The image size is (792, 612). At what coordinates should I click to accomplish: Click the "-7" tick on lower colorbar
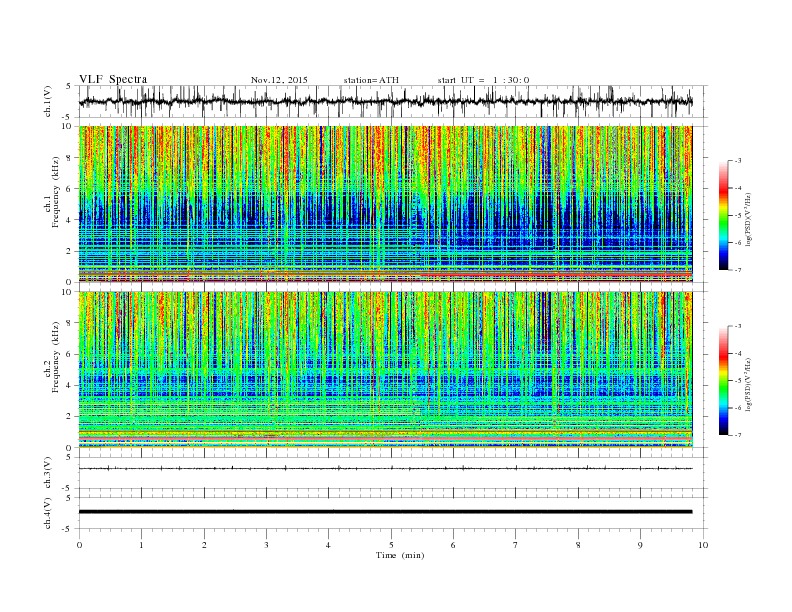tap(737, 435)
